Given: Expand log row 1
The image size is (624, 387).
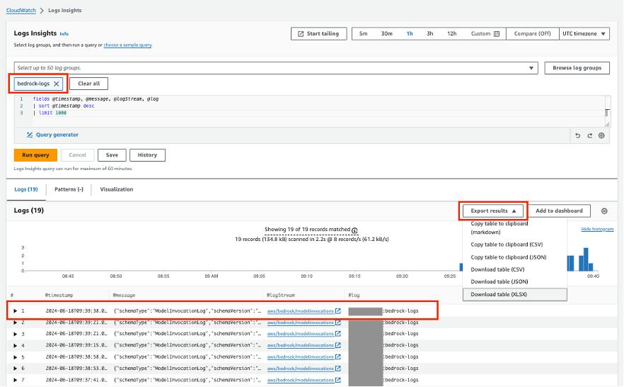Looking at the screenshot, I should pyautogui.click(x=15, y=311).
